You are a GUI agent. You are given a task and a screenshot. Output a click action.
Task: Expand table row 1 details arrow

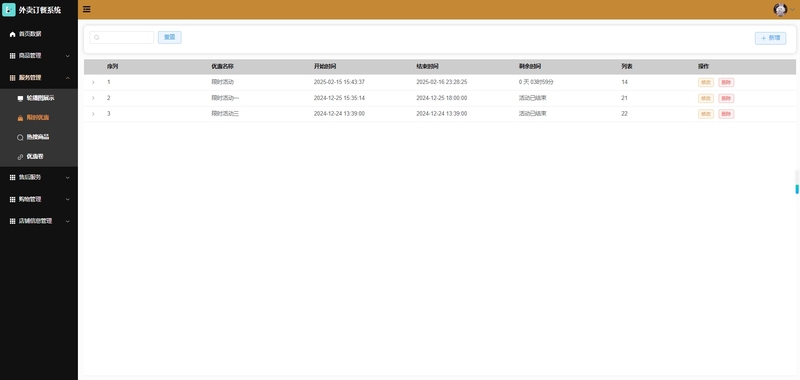pos(93,82)
